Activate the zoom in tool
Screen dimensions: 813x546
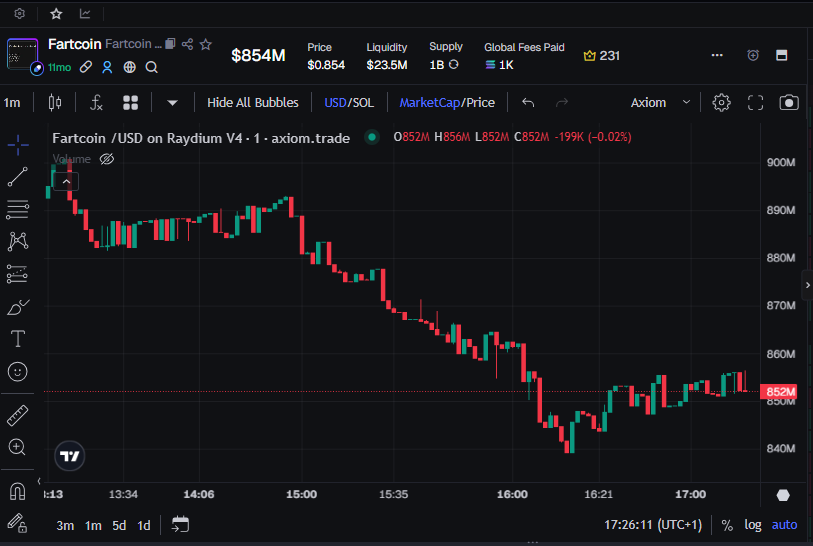click(x=18, y=447)
